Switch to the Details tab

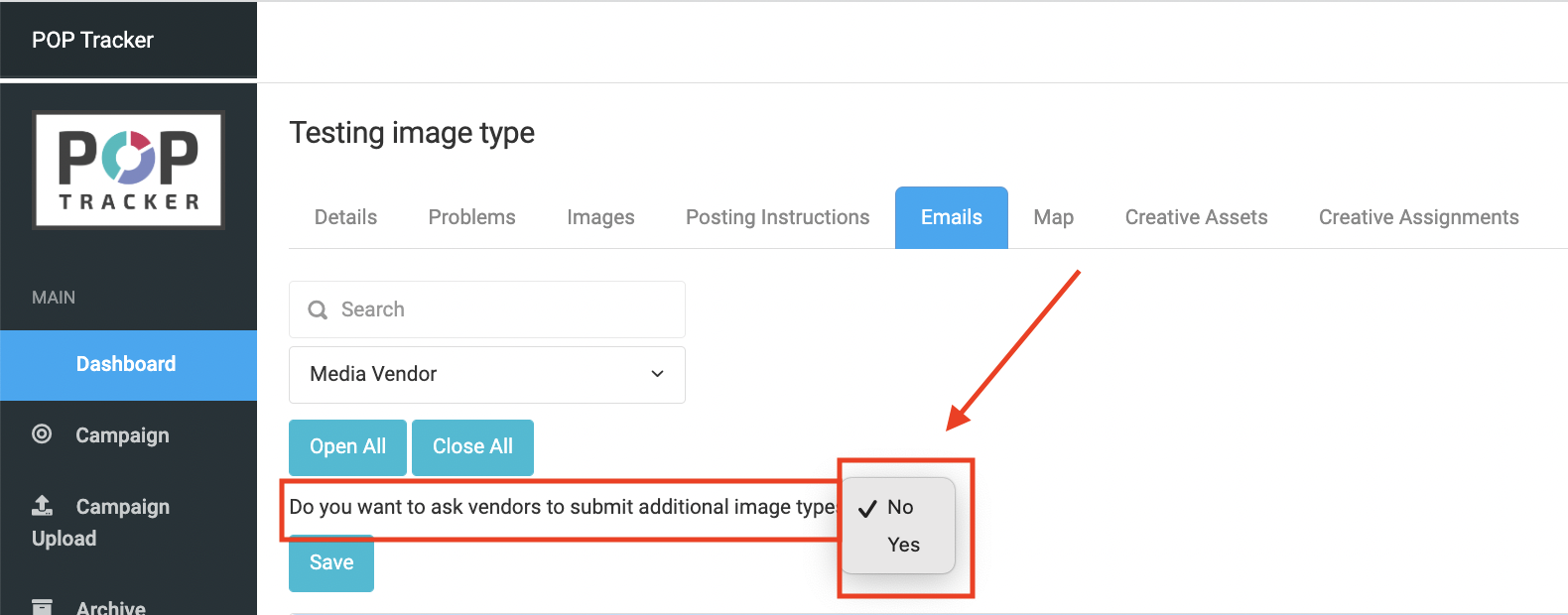pyautogui.click(x=345, y=217)
